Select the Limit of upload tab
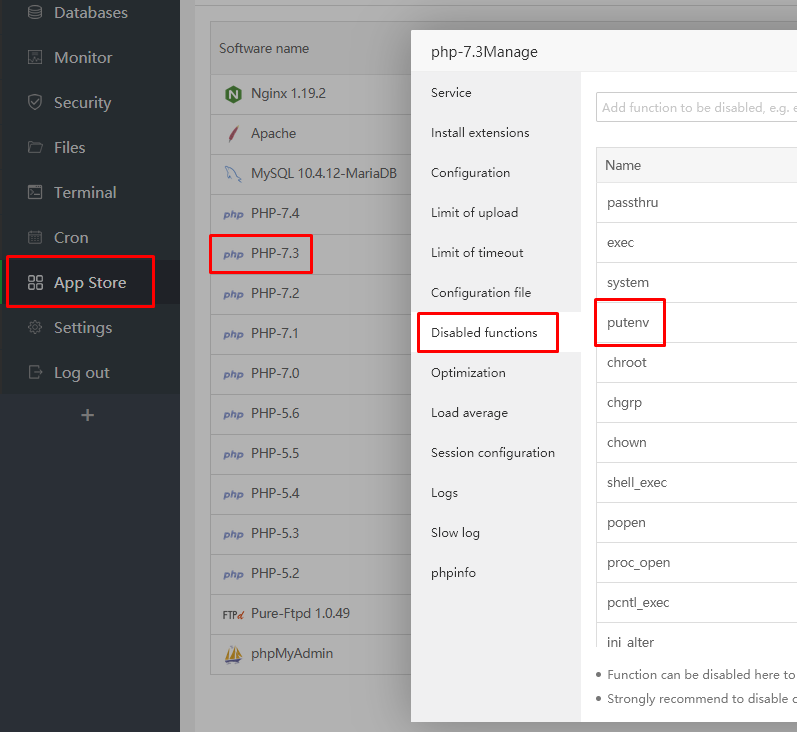The width and height of the screenshot is (797, 732). pyautogui.click(x=474, y=212)
